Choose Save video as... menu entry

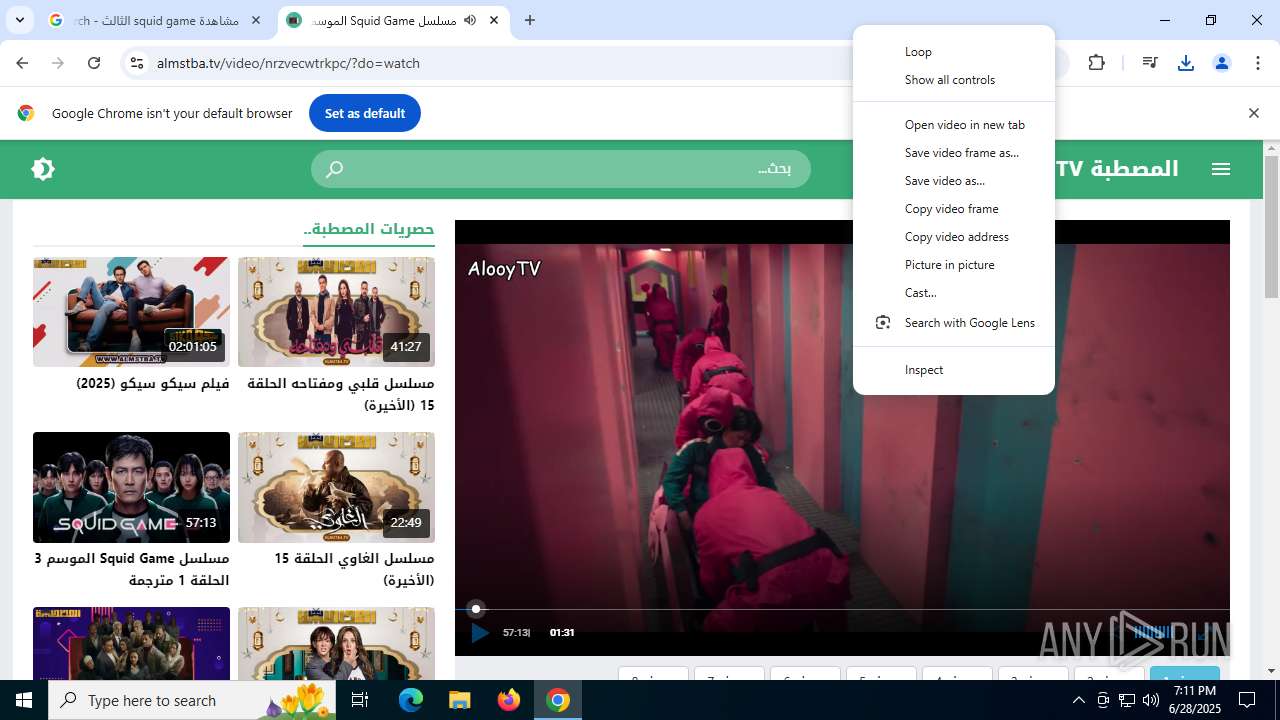[953, 181]
